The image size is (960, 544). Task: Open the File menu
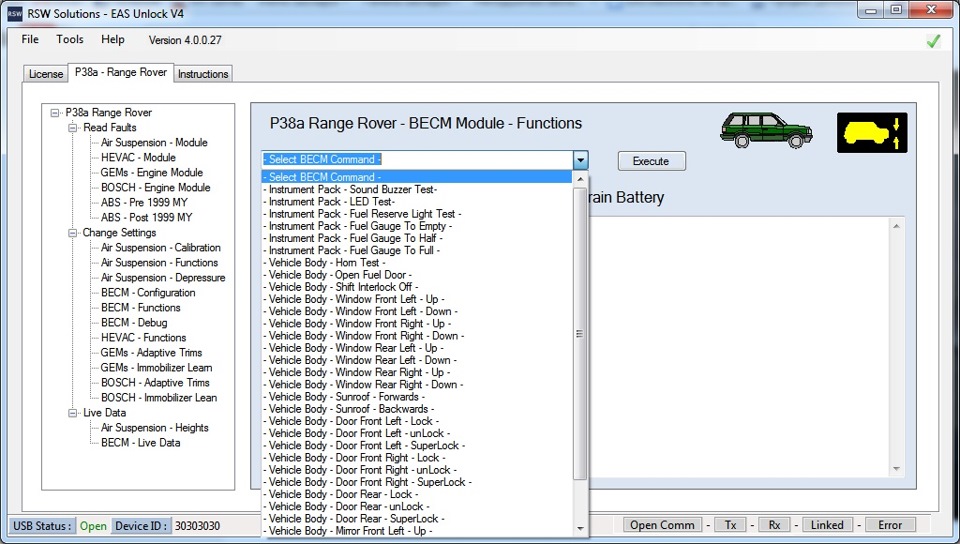coord(30,39)
